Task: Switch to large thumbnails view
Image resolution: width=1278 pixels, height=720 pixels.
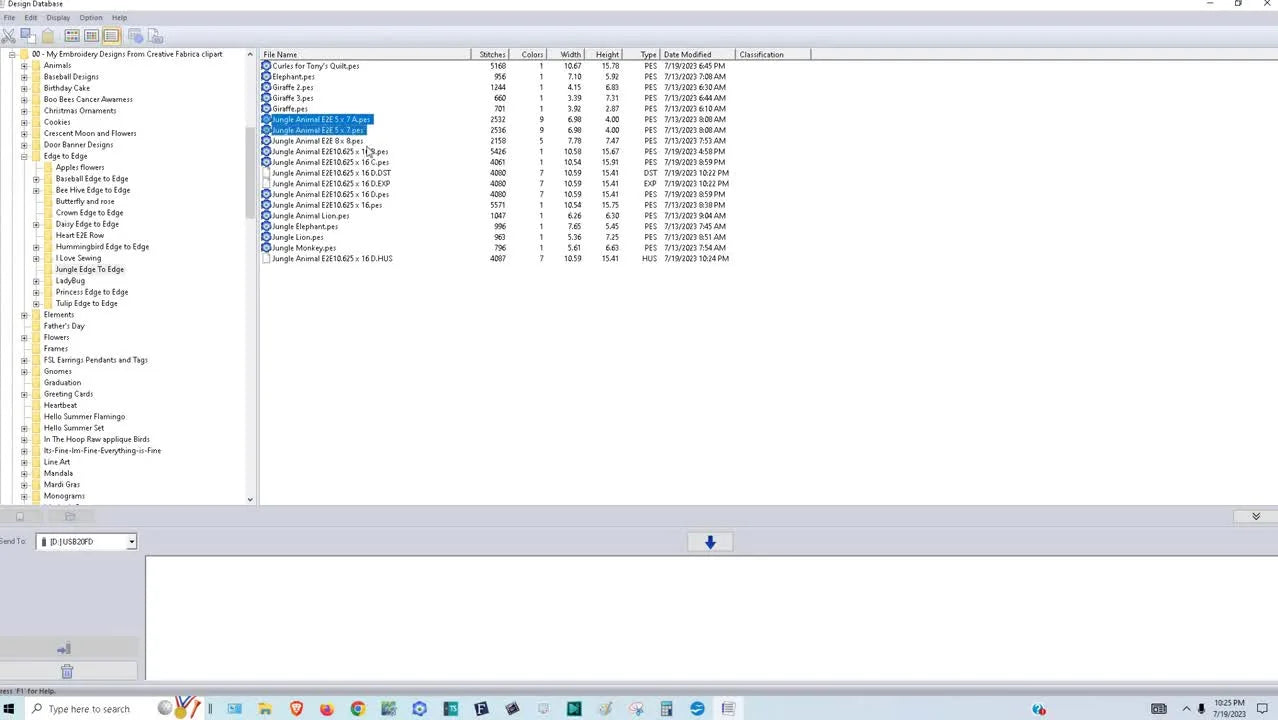Action: (72, 36)
